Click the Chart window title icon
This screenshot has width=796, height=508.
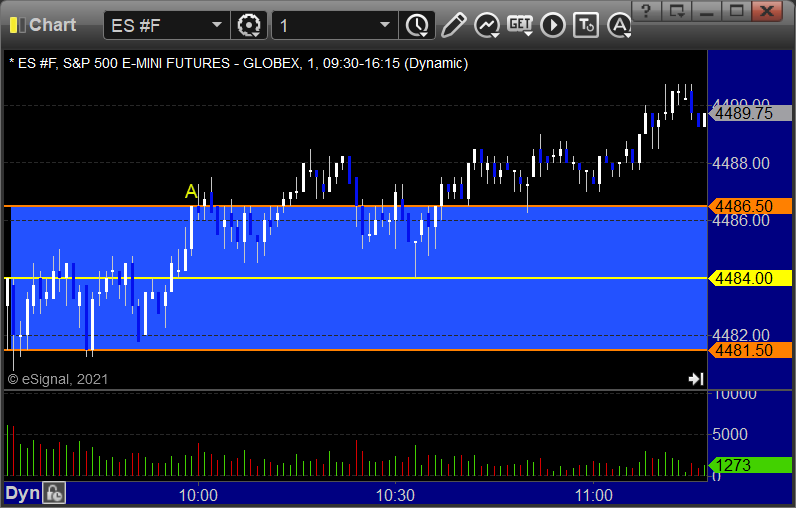coord(18,25)
